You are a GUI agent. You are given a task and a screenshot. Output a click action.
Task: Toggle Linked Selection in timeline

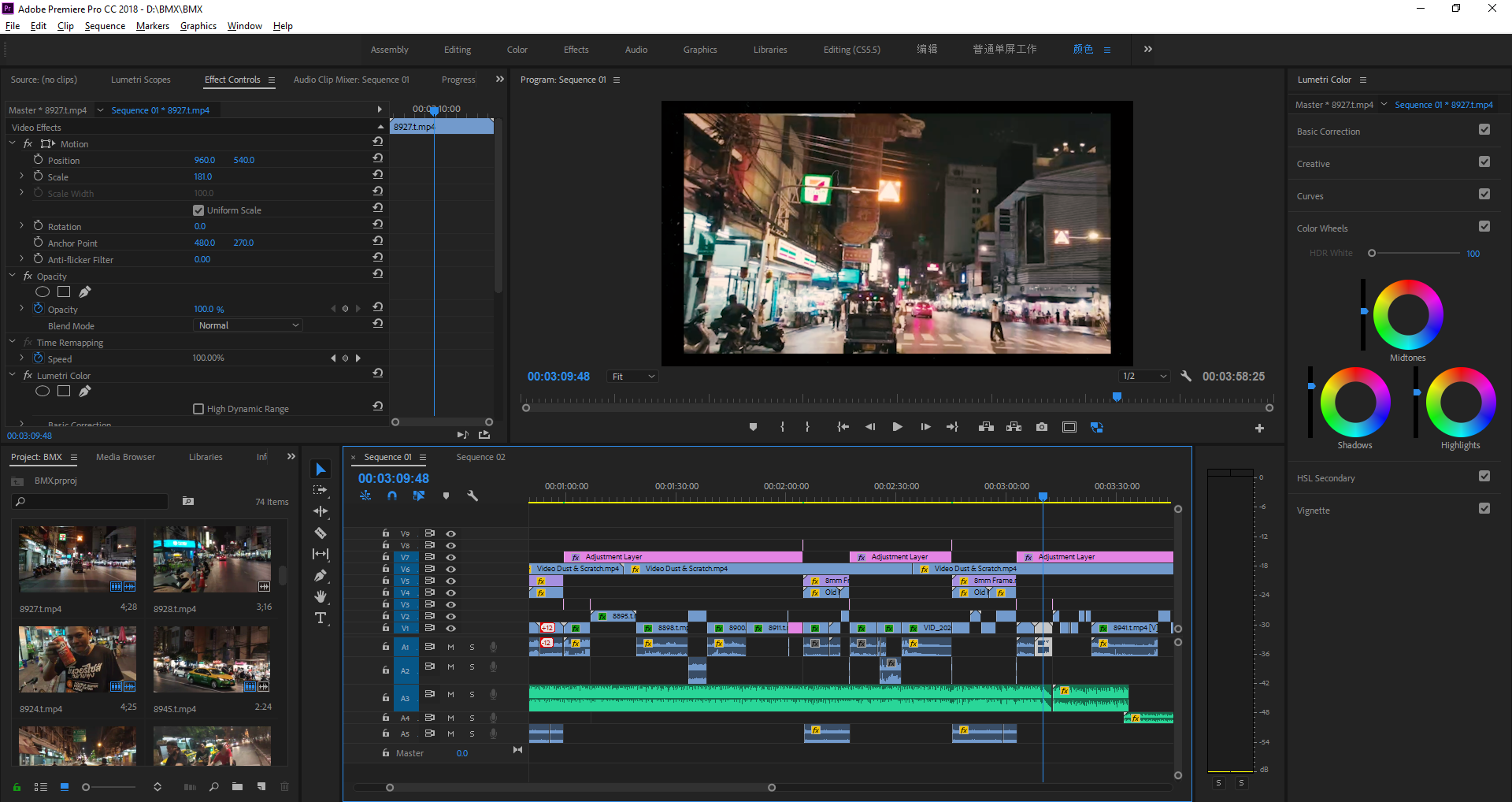[419, 496]
